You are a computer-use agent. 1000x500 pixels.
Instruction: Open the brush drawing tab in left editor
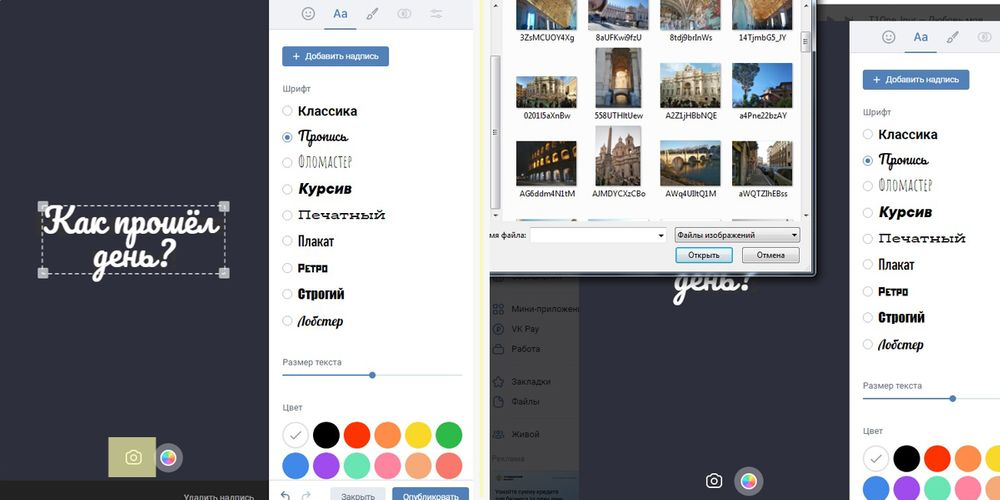(x=372, y=14)
